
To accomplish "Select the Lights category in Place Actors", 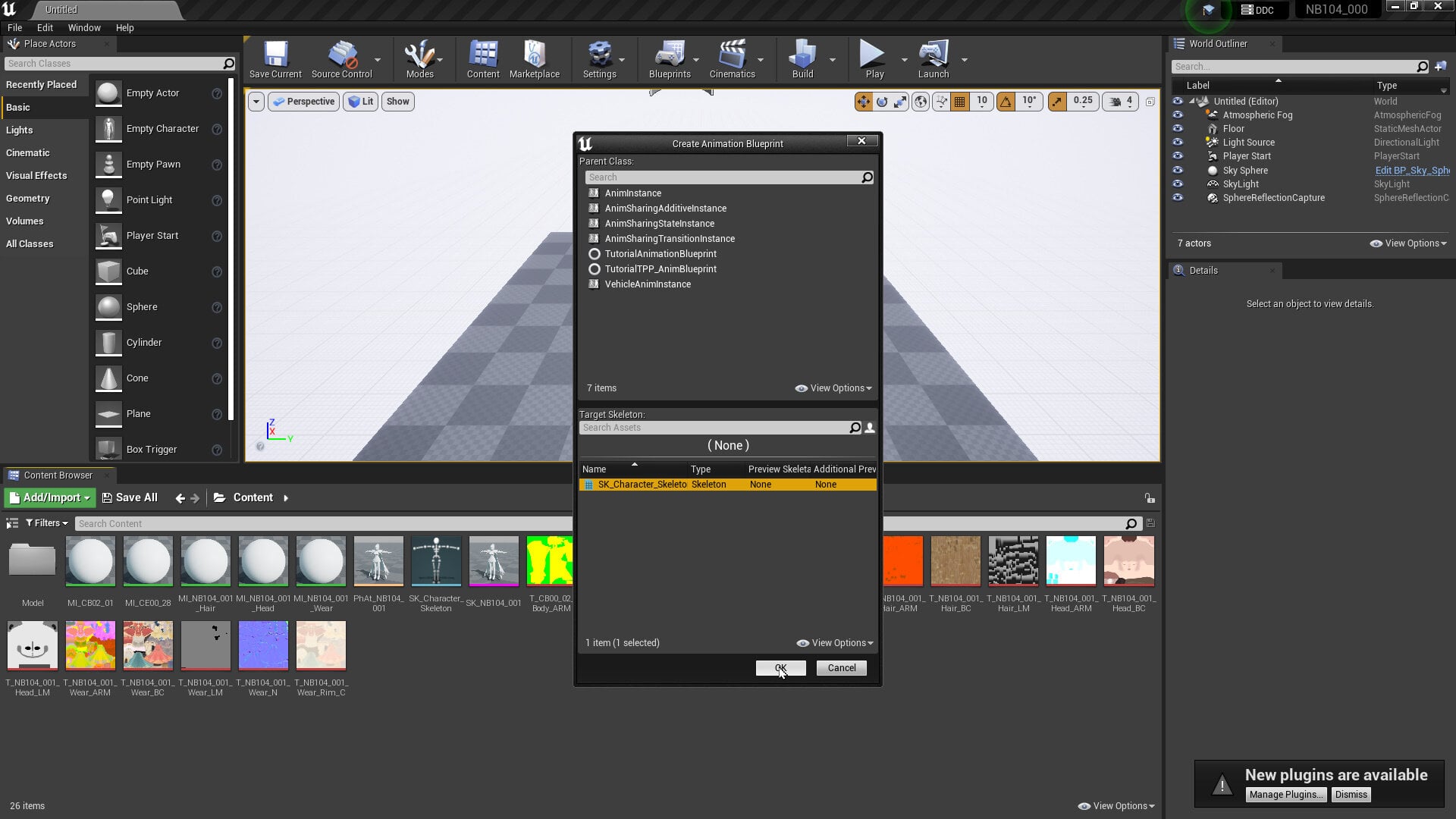I will (44, 130).
